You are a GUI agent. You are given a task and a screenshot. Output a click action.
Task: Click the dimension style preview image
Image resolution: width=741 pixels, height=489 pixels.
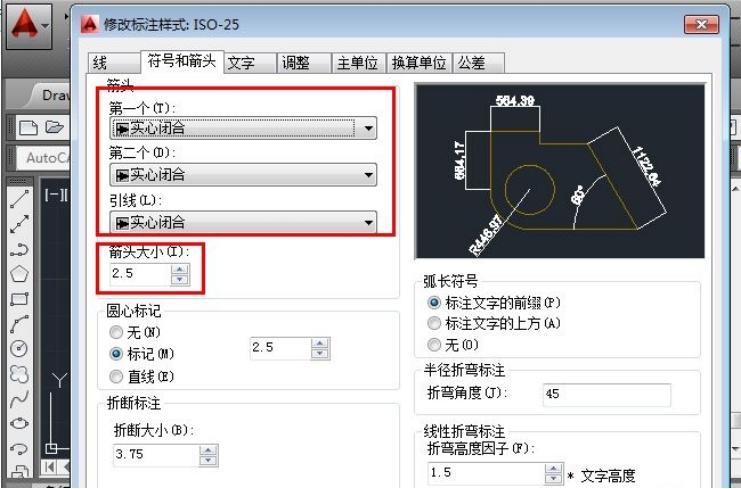[x=560, y=171]
